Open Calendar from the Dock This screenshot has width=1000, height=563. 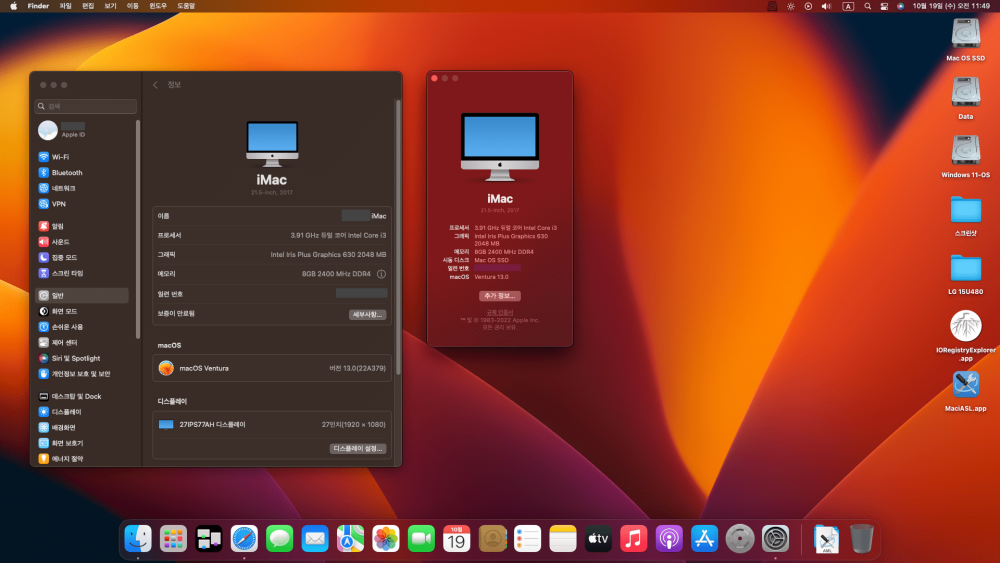click(457, 539)
